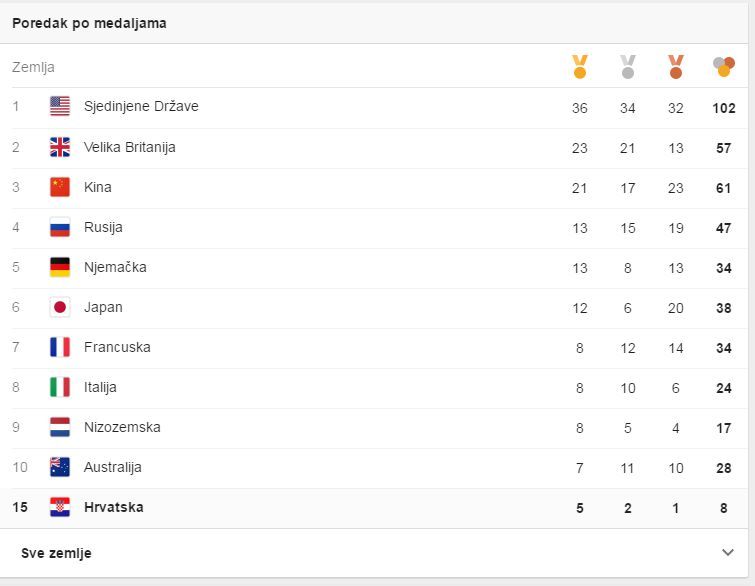Click the bronze medal column icon
This screenshot has height=586, width=755.
pyautogui.click(x=675, y=67)
